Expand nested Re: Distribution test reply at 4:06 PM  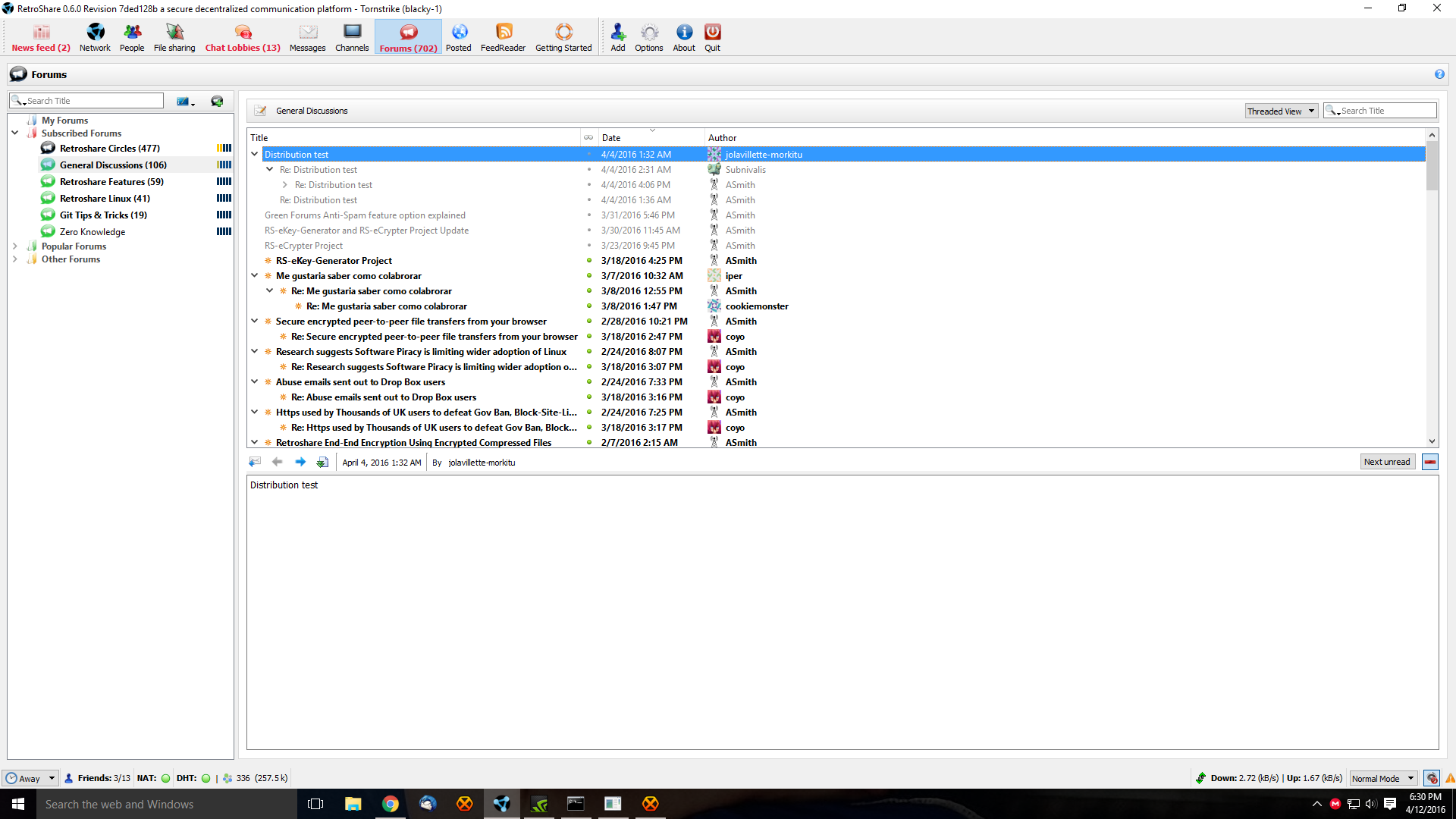[x=284, y=184]
